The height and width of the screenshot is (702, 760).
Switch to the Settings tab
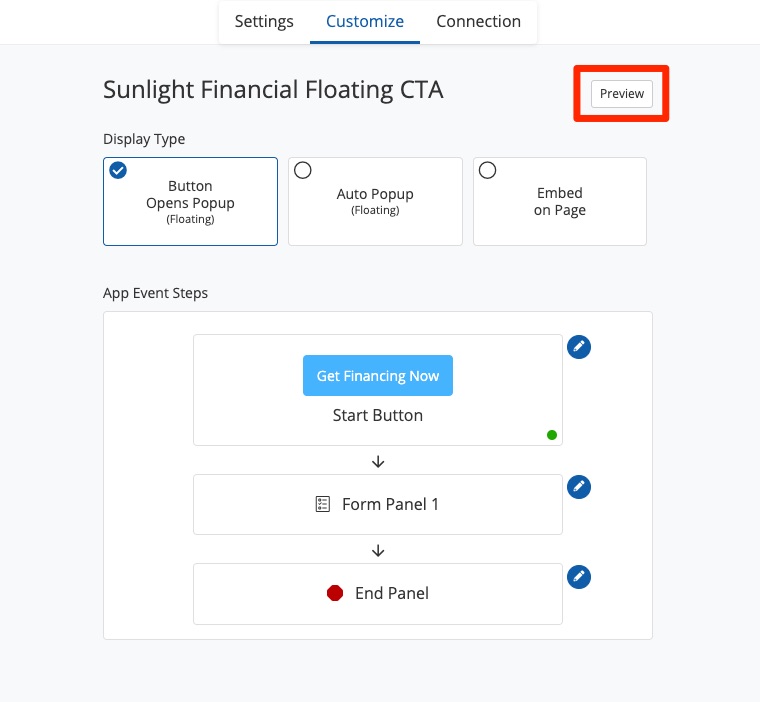[x=264, y=21]
